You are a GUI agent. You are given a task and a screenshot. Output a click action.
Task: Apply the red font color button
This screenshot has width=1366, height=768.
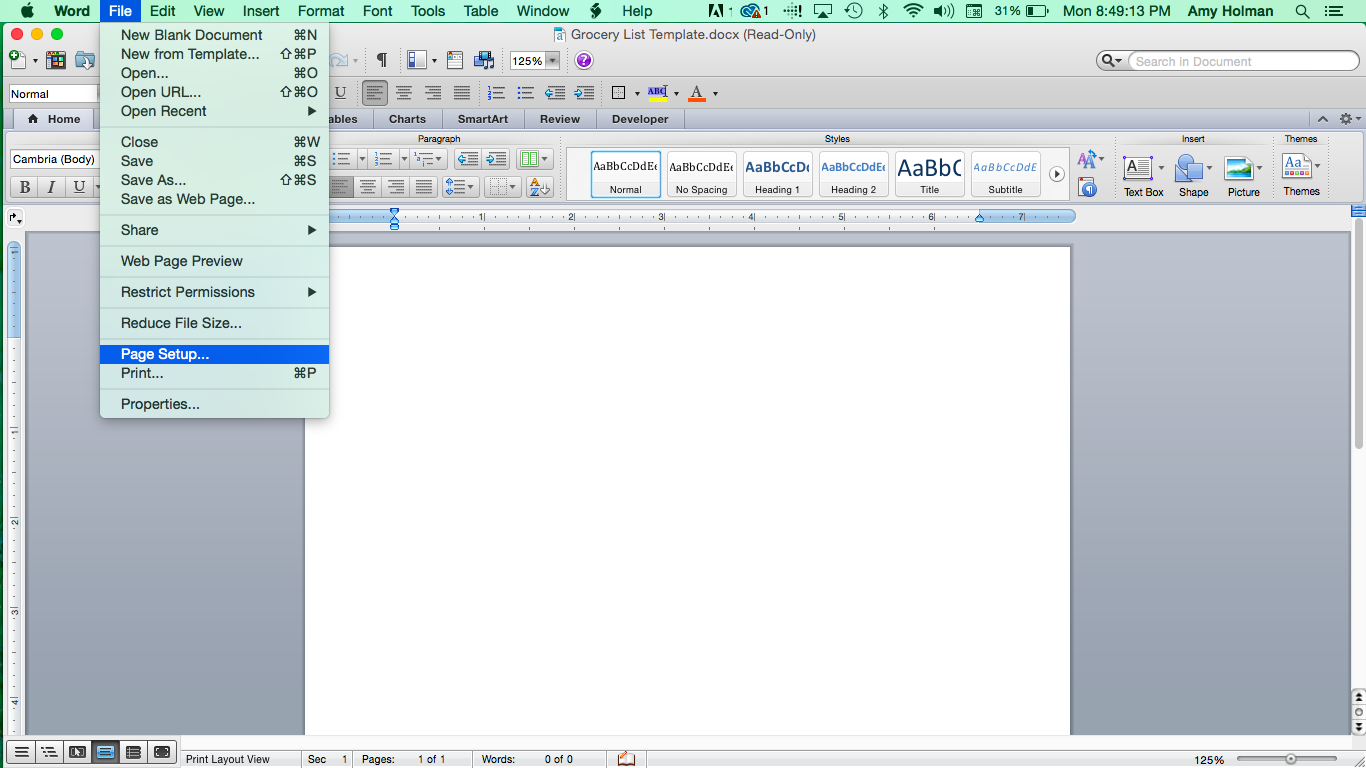tap(697, 93)
